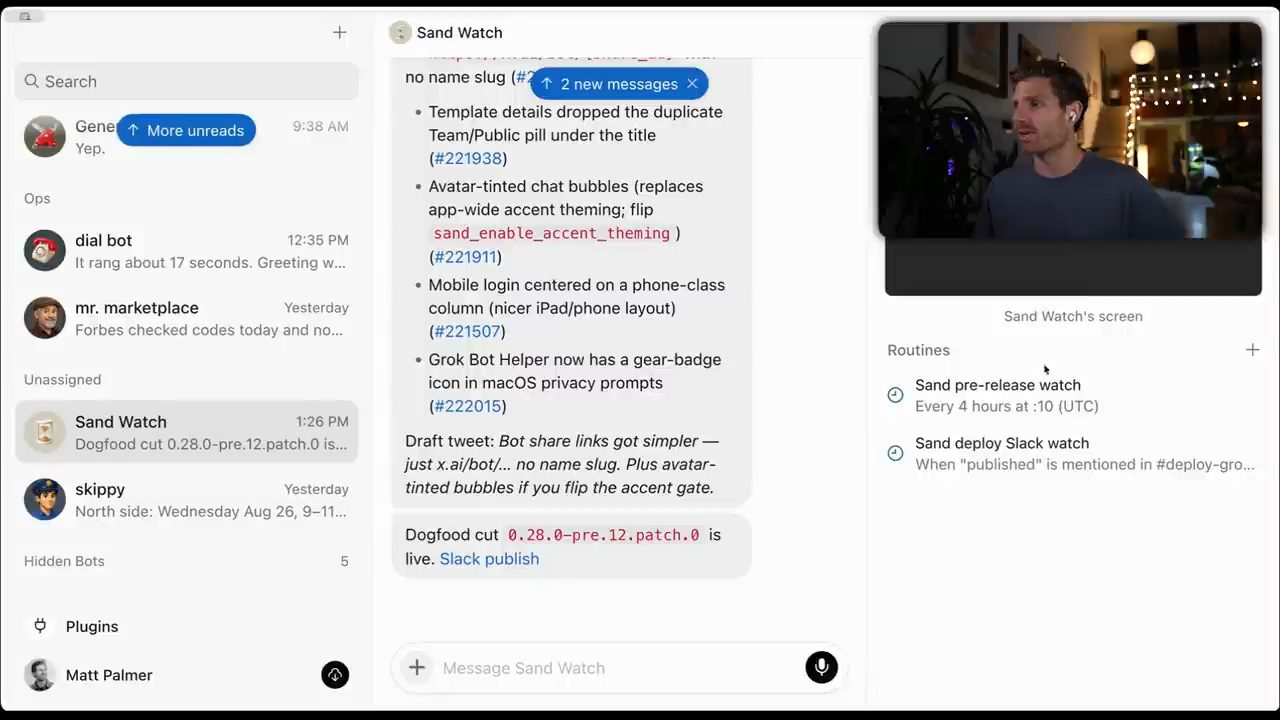The image size is (1280, 720).
Task: Dismiss the 2 new messages pill
Action: click(692, 84)
